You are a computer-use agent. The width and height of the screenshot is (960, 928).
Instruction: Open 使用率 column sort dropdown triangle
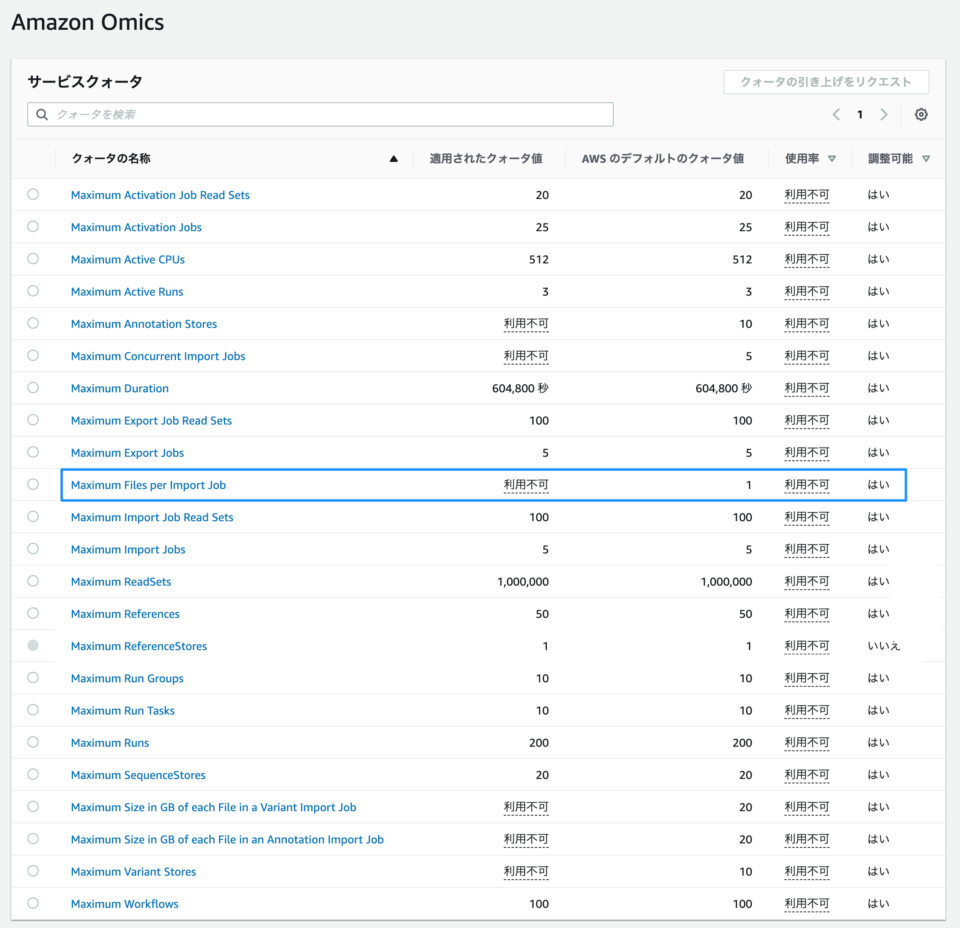[831, 159]
